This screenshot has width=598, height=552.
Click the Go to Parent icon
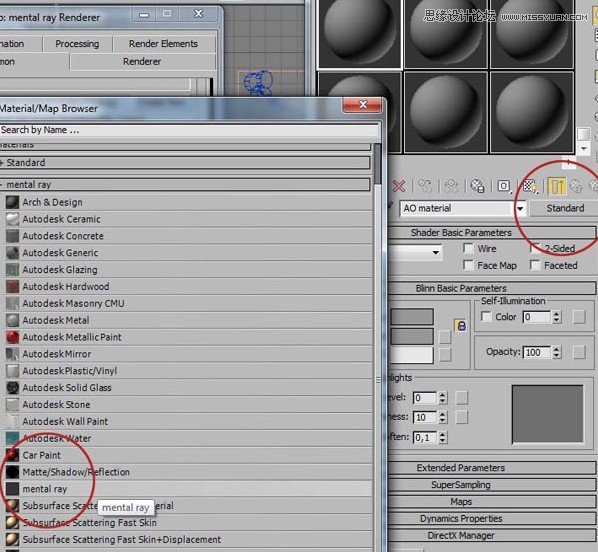pos(576,186)
